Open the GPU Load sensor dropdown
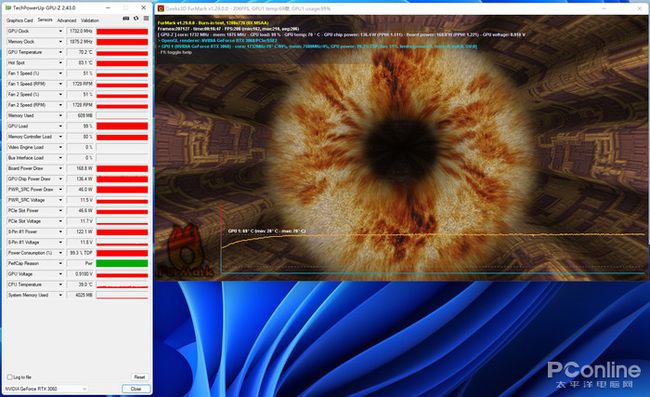Viewport: 650px width, 397px height. [61, 126]
